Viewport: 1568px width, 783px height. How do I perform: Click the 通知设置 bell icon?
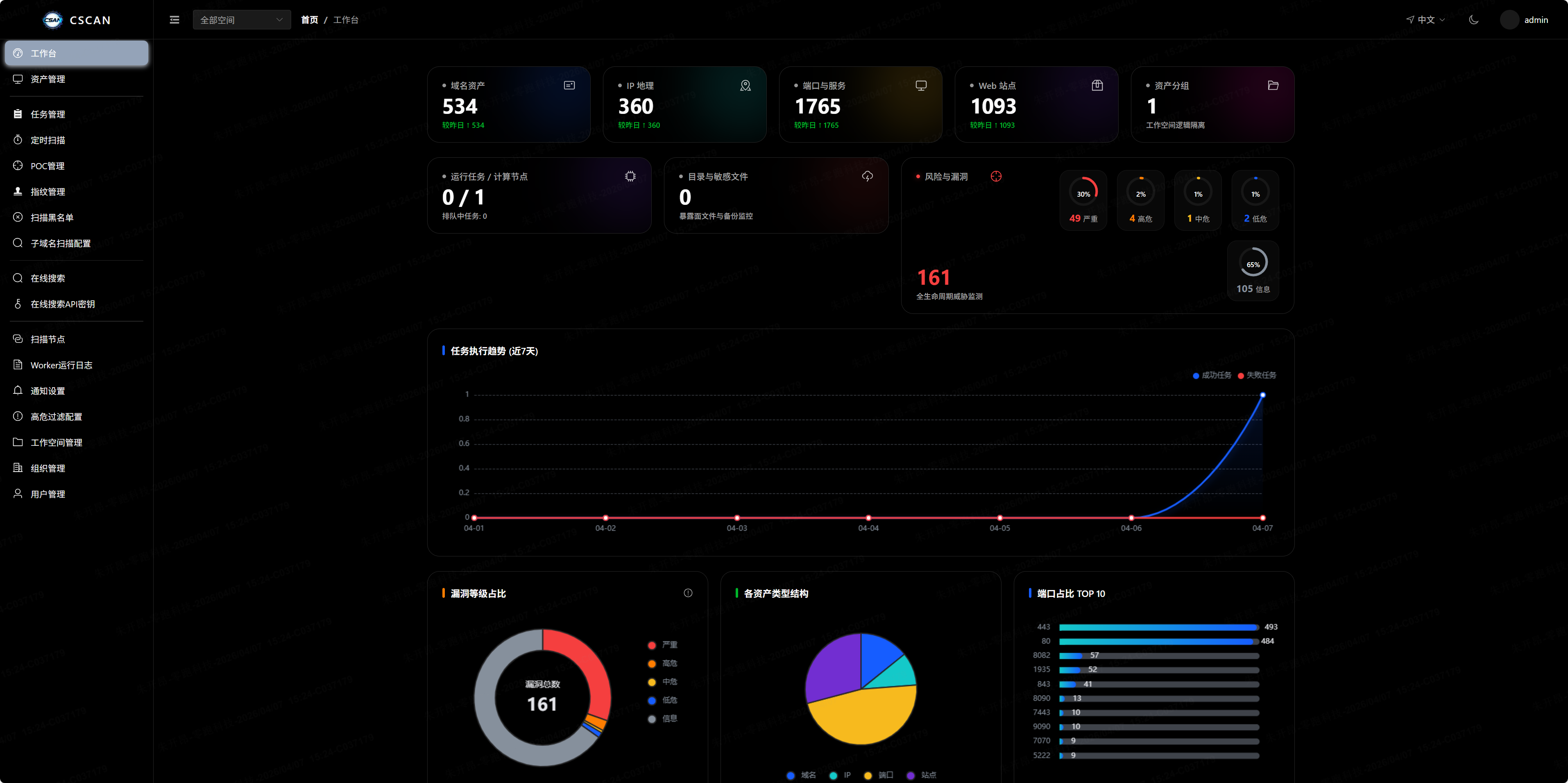18,390
